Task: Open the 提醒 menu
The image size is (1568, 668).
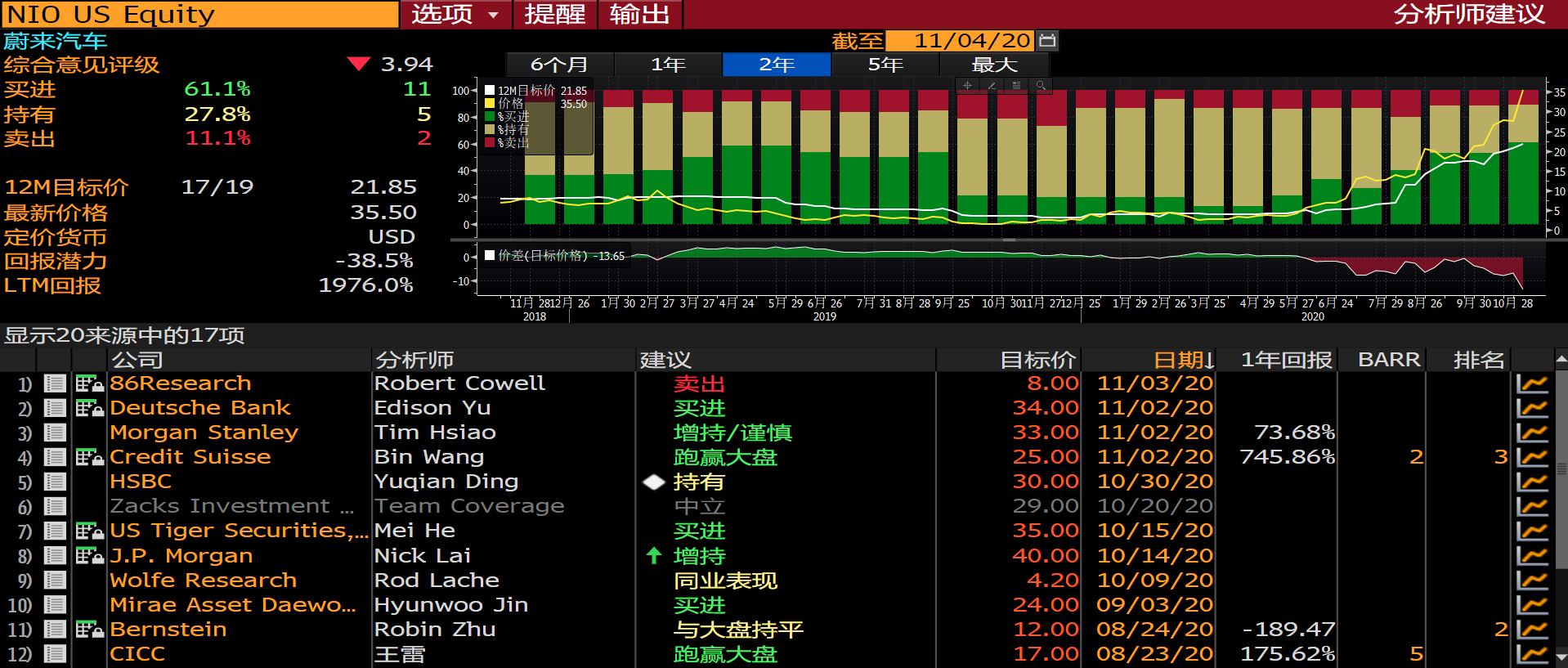Action: point(555,14)
